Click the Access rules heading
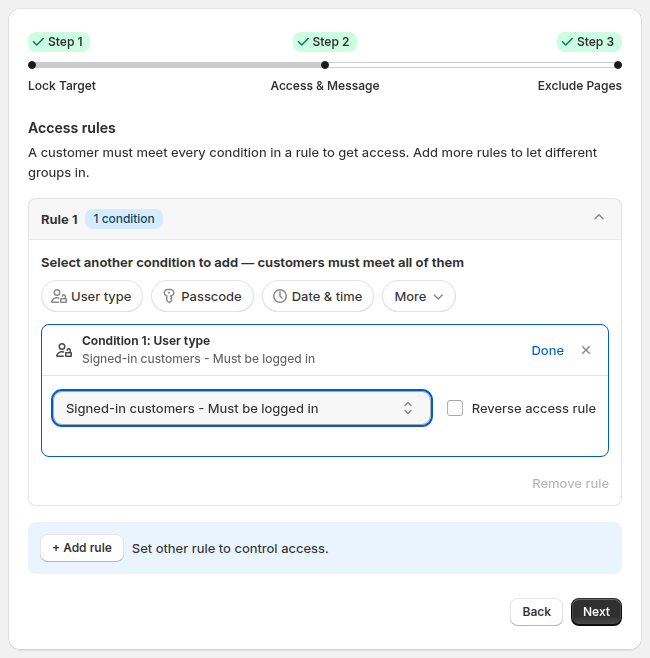The image size is (650, 658). click(72, 128)
